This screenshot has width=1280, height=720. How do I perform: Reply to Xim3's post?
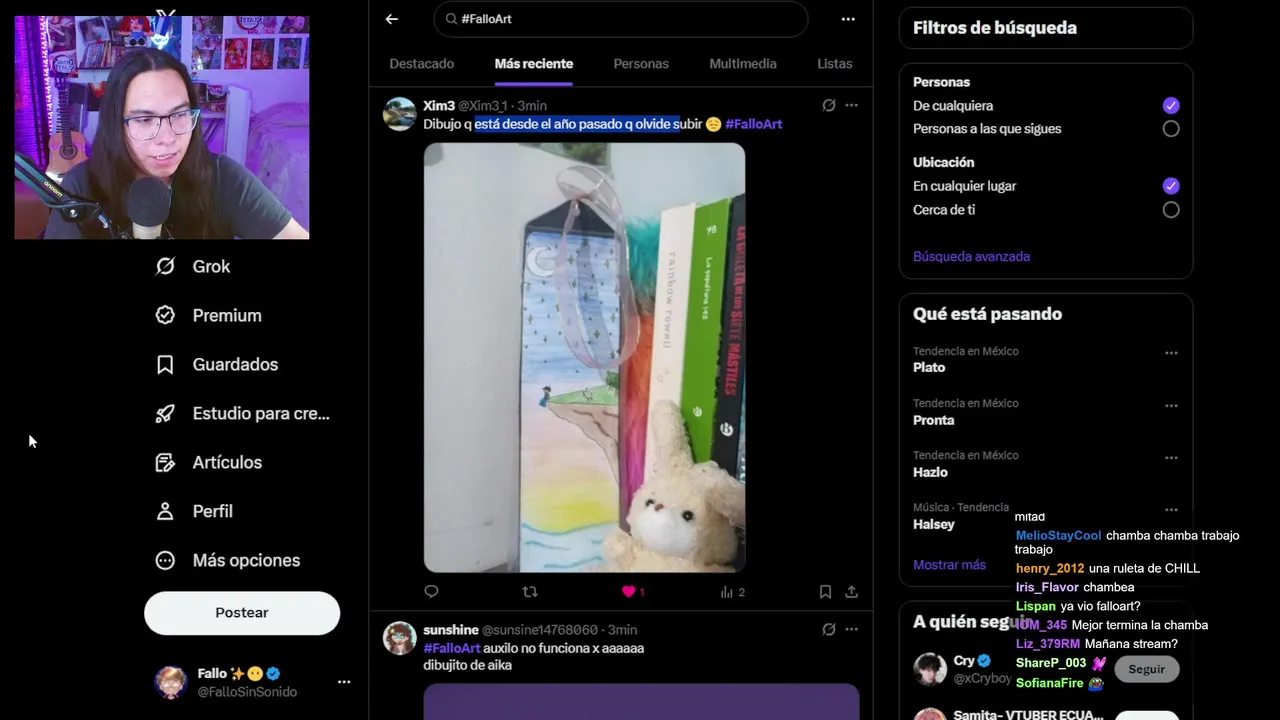pyautogui.click(x=431, y=592)
